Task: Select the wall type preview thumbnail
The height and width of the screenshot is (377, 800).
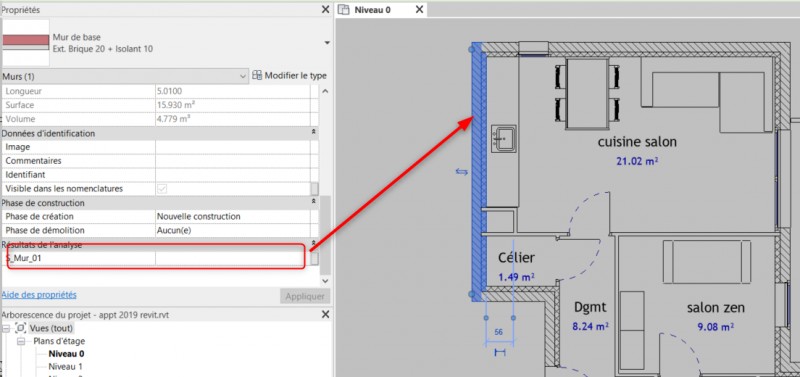Action: tap(26, 43)
